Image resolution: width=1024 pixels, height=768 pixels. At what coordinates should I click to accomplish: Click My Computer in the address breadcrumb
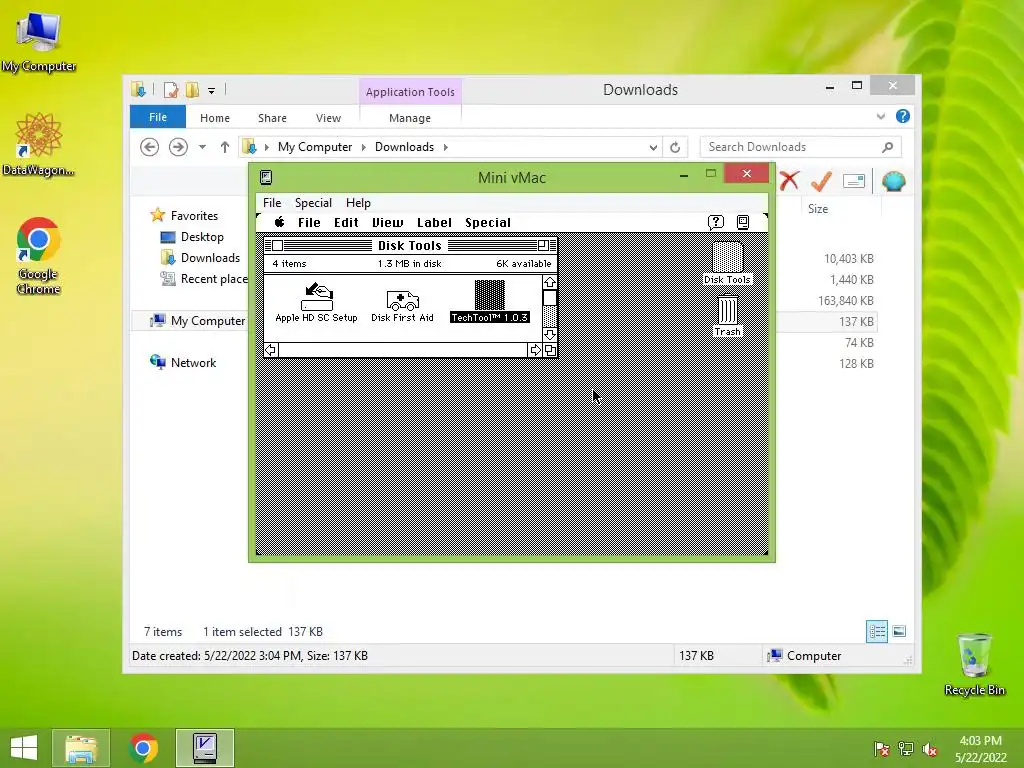point(315,147)
